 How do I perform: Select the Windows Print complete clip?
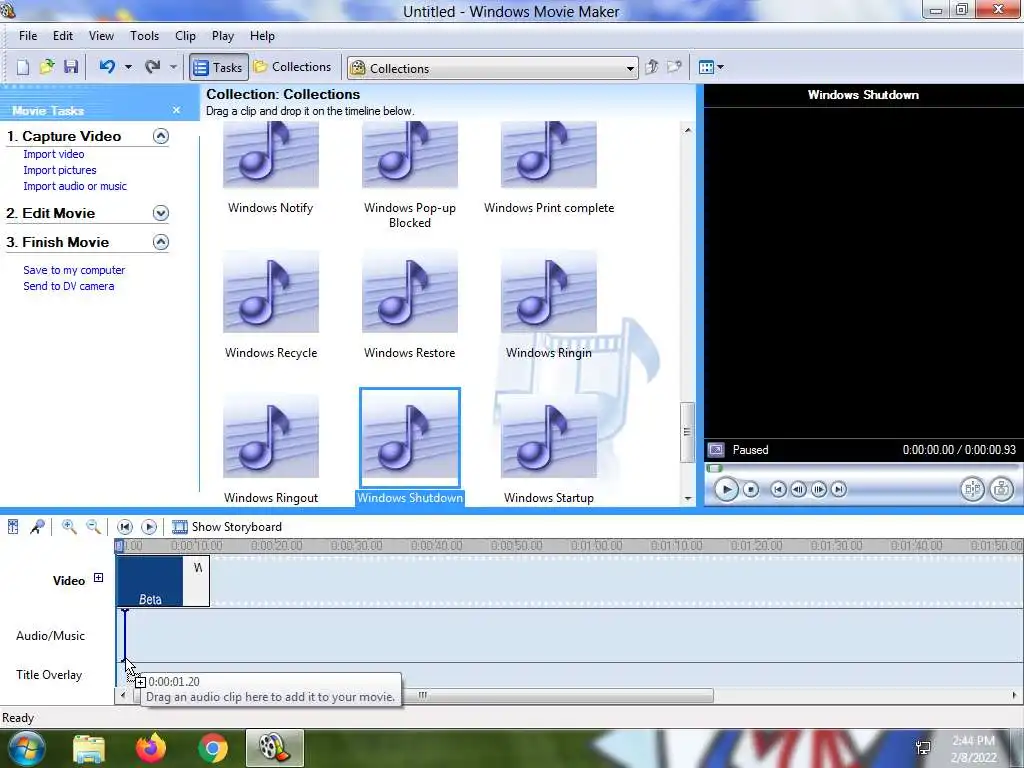click(x=549, y=168)
